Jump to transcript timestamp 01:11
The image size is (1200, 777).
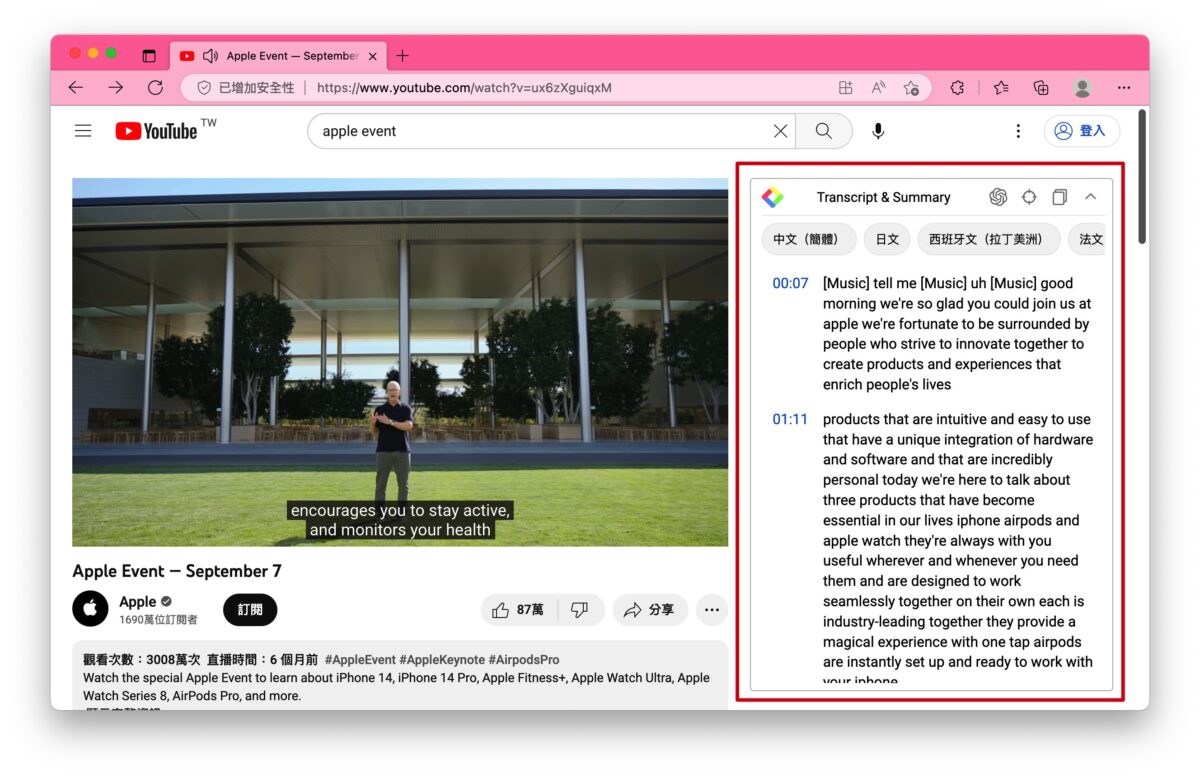click(x=790, y=419)
